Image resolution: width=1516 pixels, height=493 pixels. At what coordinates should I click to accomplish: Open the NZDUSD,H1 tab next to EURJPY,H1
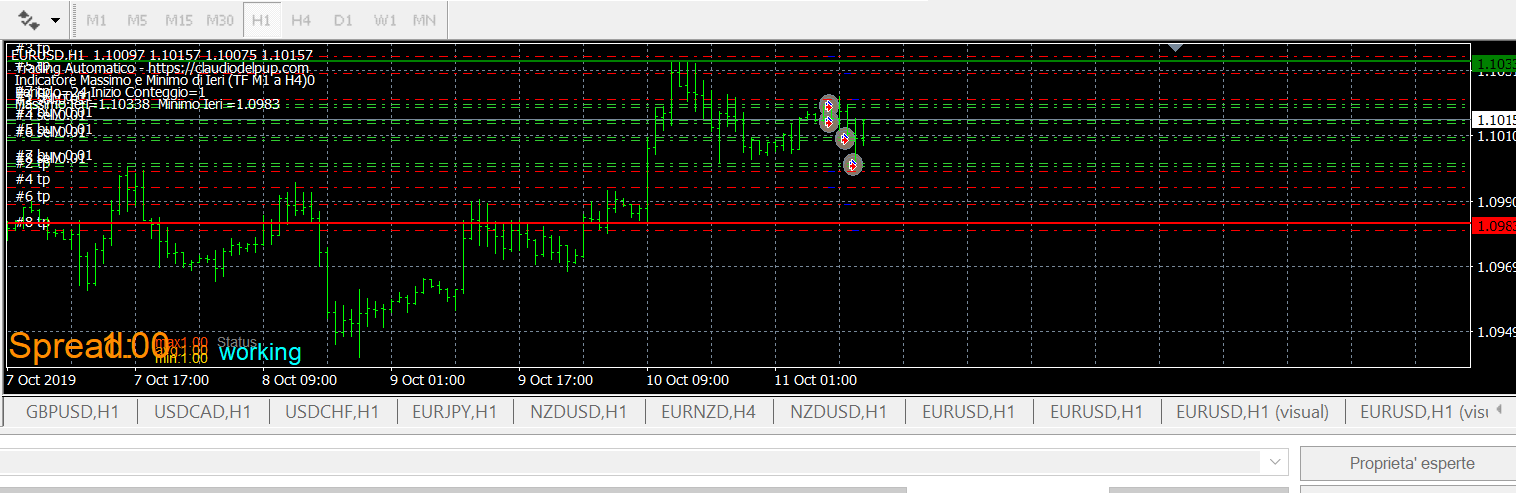click(x=580, y=411)
